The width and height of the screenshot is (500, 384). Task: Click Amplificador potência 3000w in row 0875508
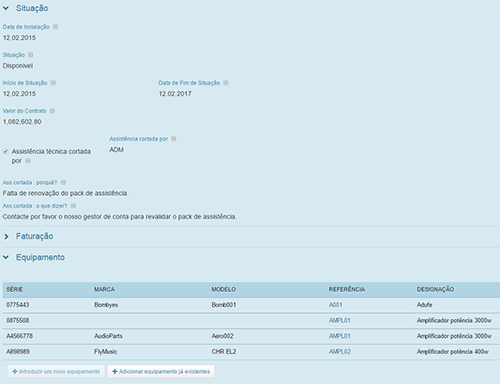pos(454,320)
